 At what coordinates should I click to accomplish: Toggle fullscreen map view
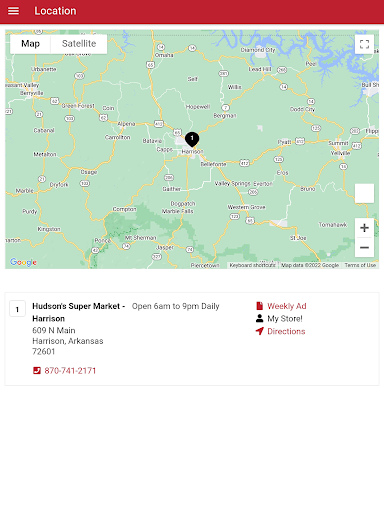[x=364, y=44]
